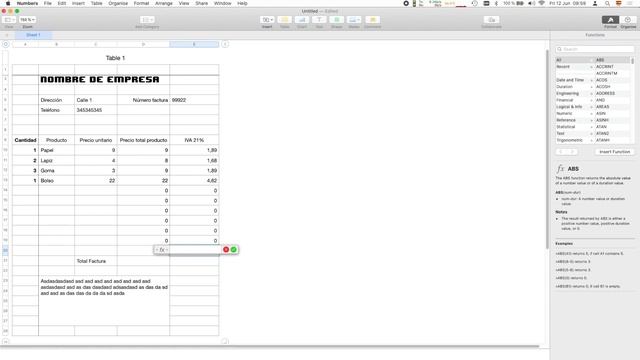The image size is (640, 360).
Task: Click the Add Category toolbar button
Action: 147,20
